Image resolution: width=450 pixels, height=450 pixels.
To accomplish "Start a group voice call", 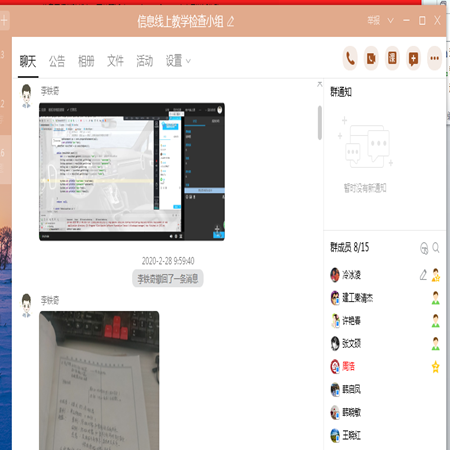I will pos(350,59).
